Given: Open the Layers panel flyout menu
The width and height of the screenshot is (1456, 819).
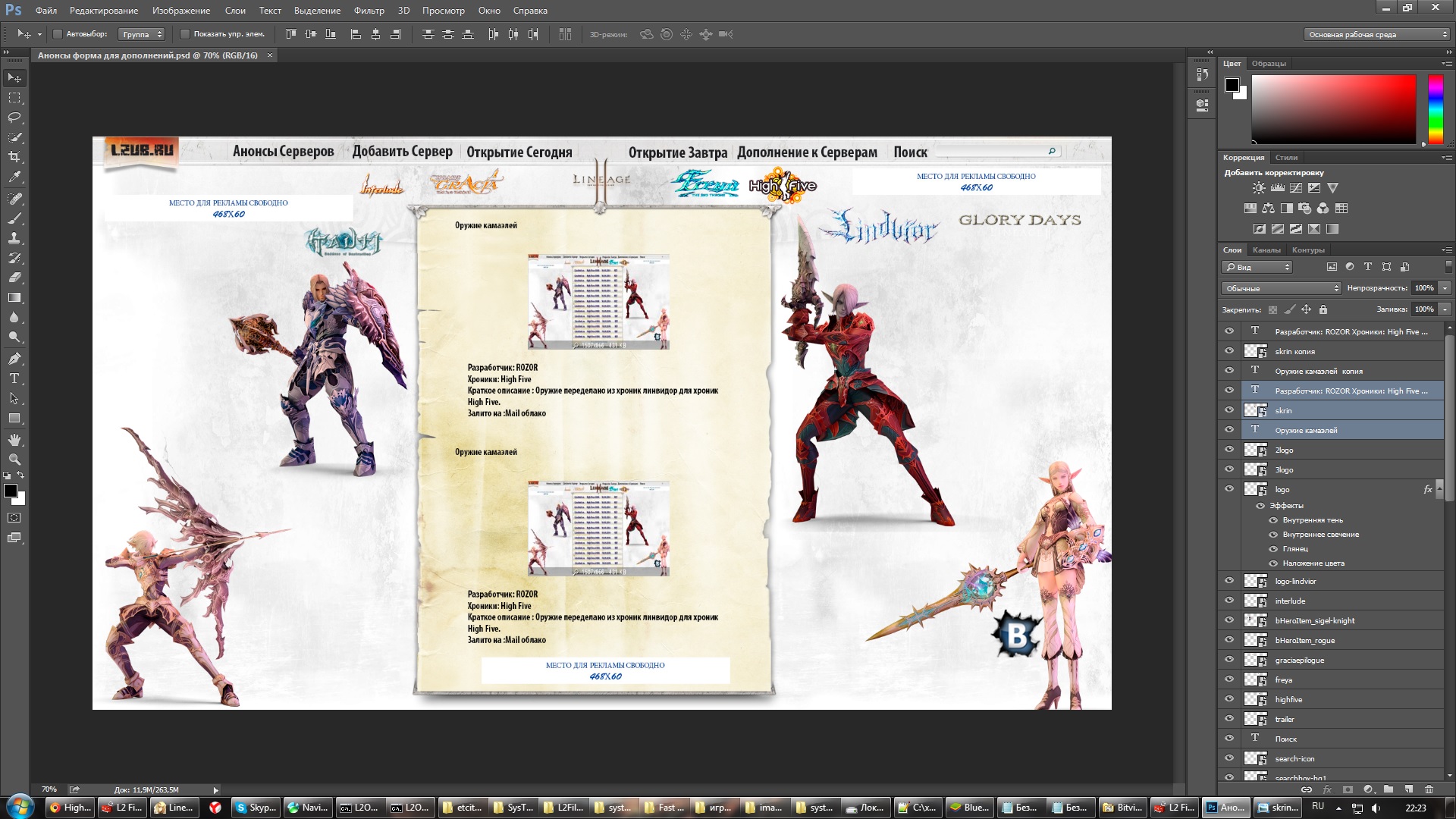Looking at the screenshot, I should point(1446,250).
